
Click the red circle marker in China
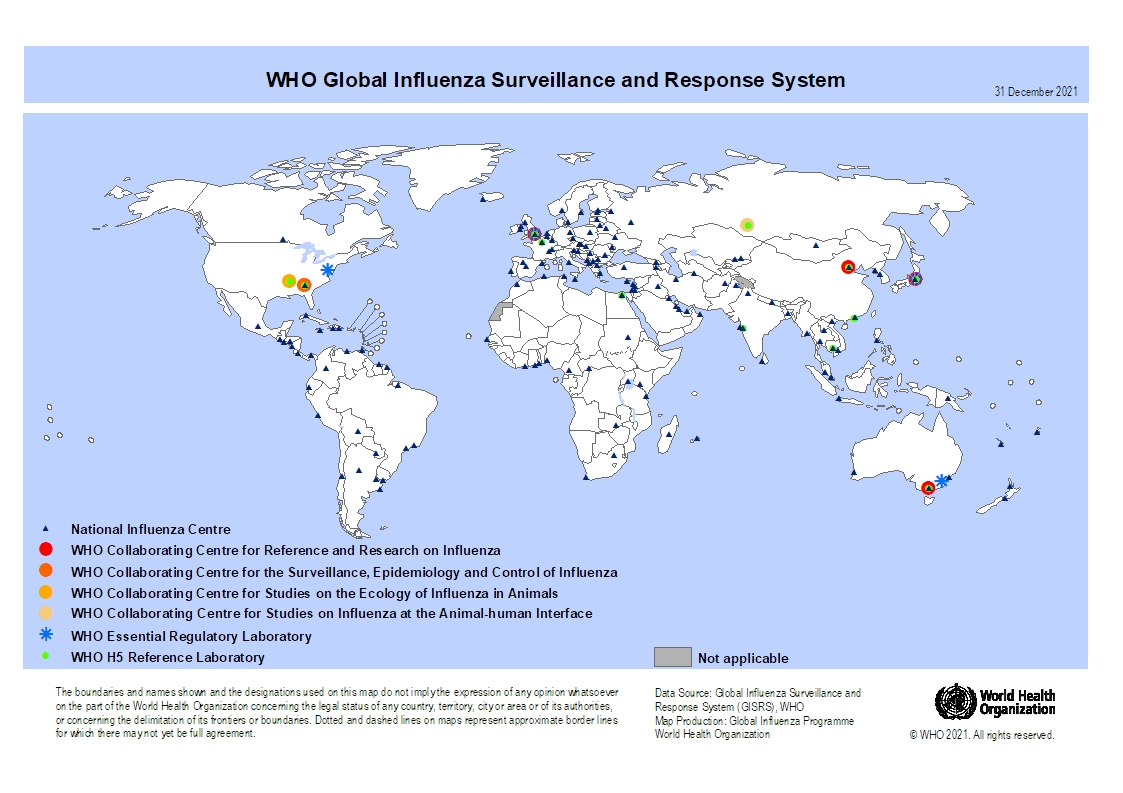pos(848,267)
